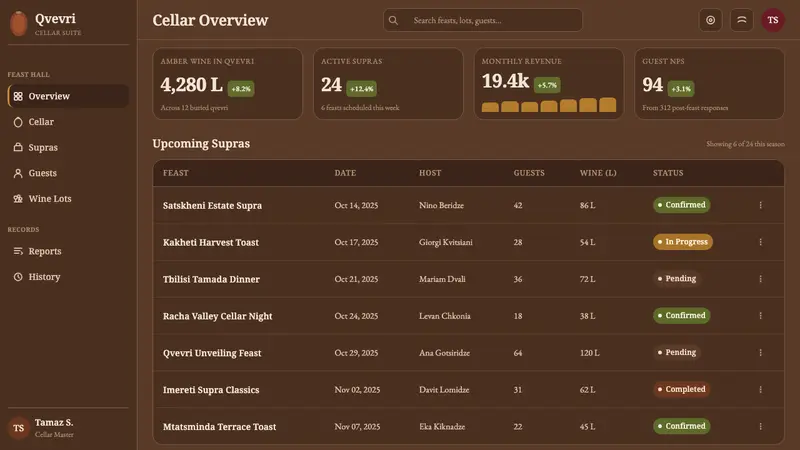
Task: Click the first bar in Monthly Revenue chart
Action: tap(490, 107)
